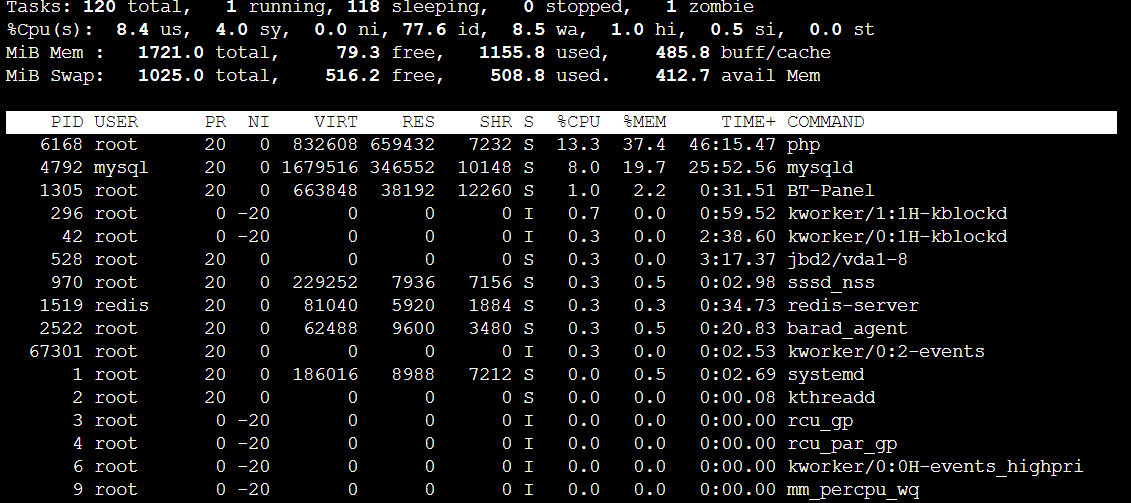Image resolution: width=1131 pixels, height=503 pixels.
Task: Click the VIRT column header
Action: point(335,122)
